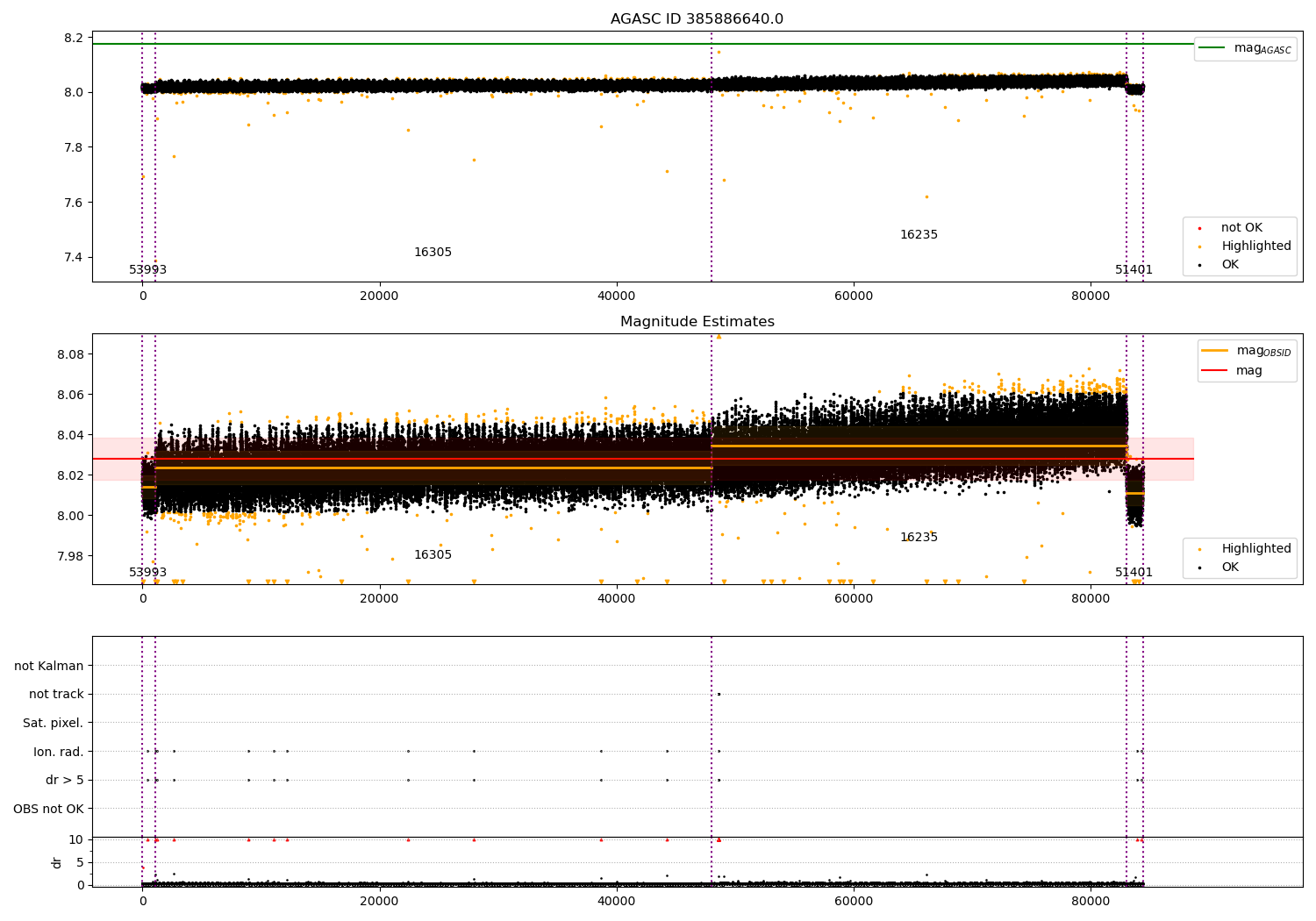
Task: Click the 'dr > 5' axis label
Action: [x=65, y=781]
